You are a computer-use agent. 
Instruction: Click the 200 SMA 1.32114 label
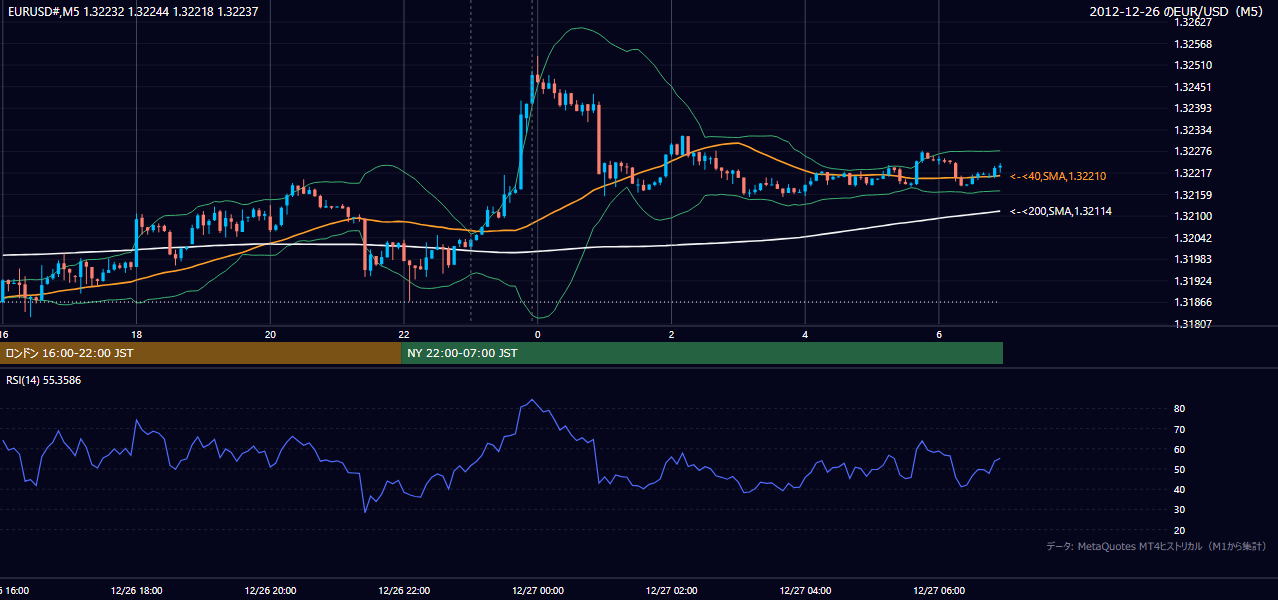[x=1061, y=211]
